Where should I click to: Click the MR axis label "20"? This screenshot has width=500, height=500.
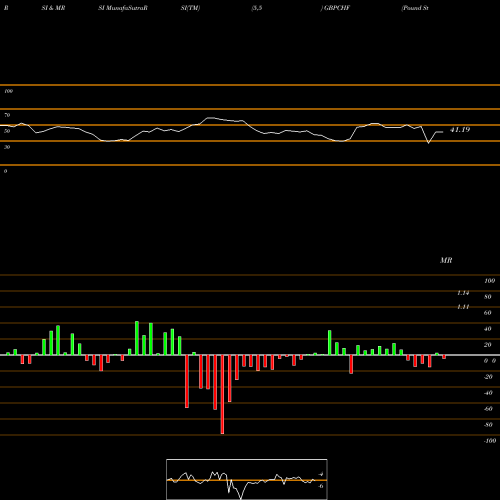[x=488, y=345]
